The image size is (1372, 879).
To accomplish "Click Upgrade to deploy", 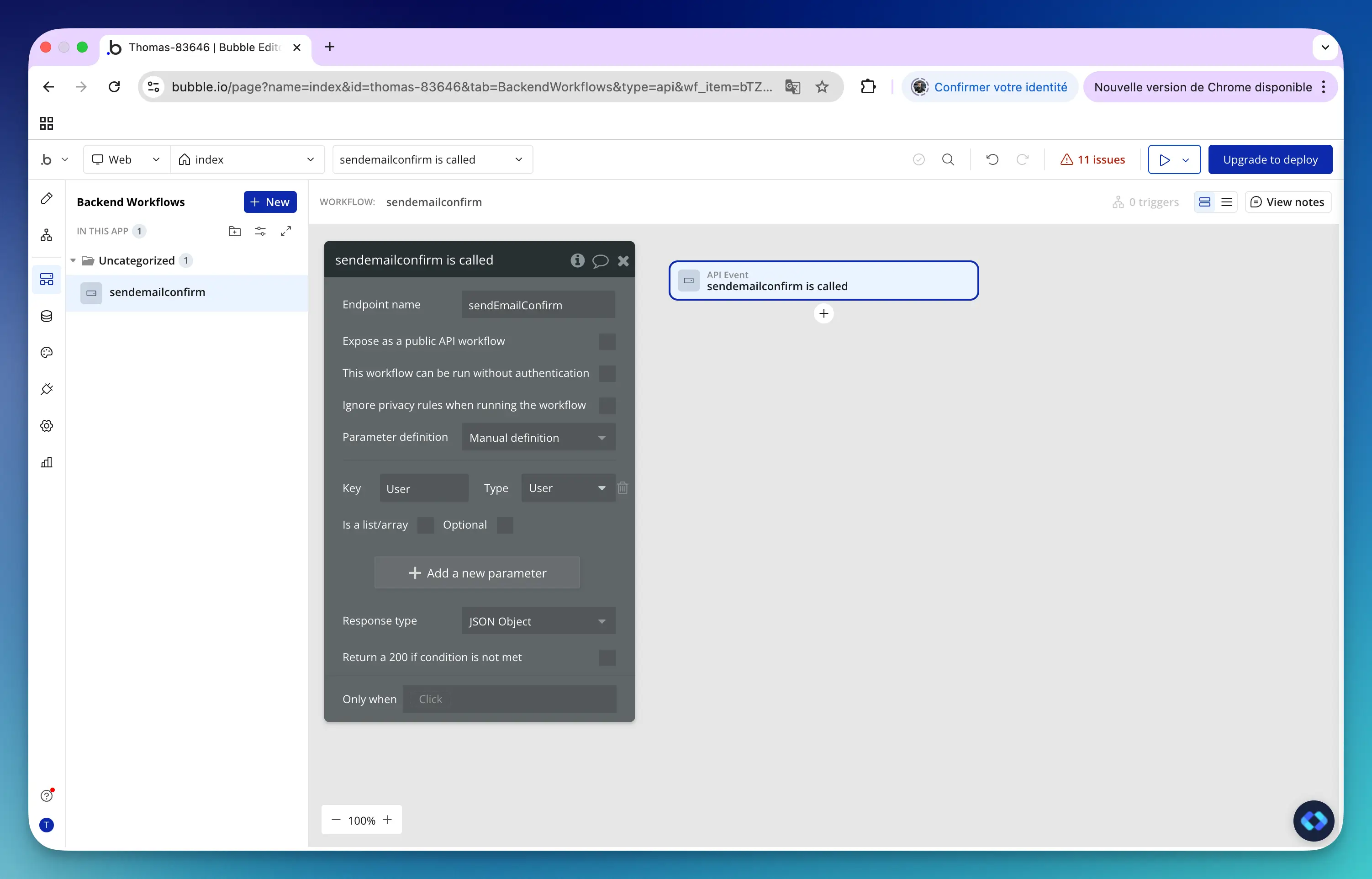I will [x=1270, y=160].
